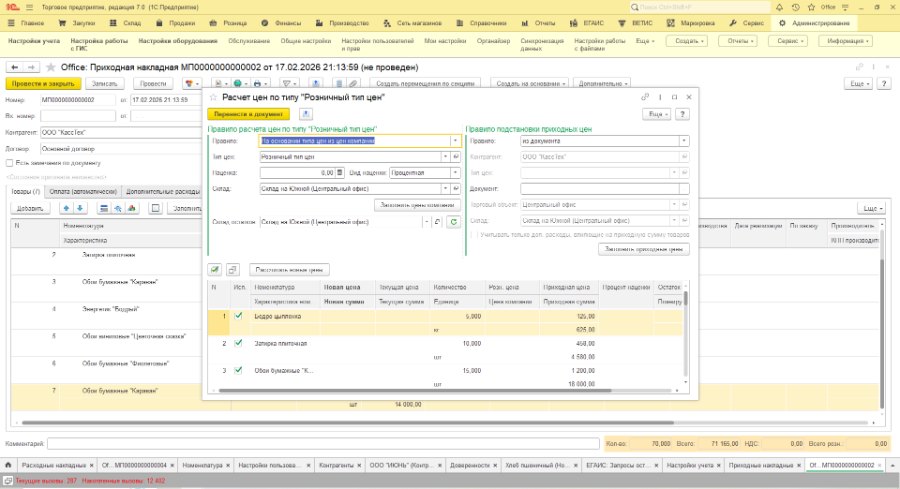Switch to the Номенклатура bottom tab
Image resolution: width=900 pixels, height=489 pixels.
[203, 465]
